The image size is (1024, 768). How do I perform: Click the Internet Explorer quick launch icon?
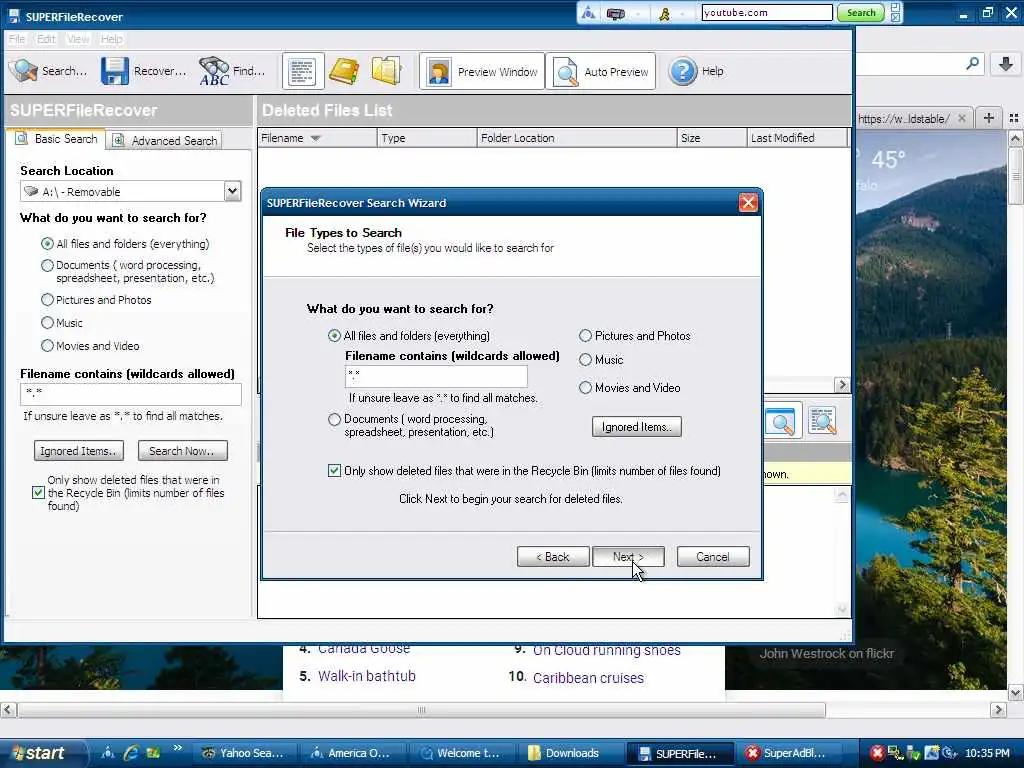tap(131, 752)
